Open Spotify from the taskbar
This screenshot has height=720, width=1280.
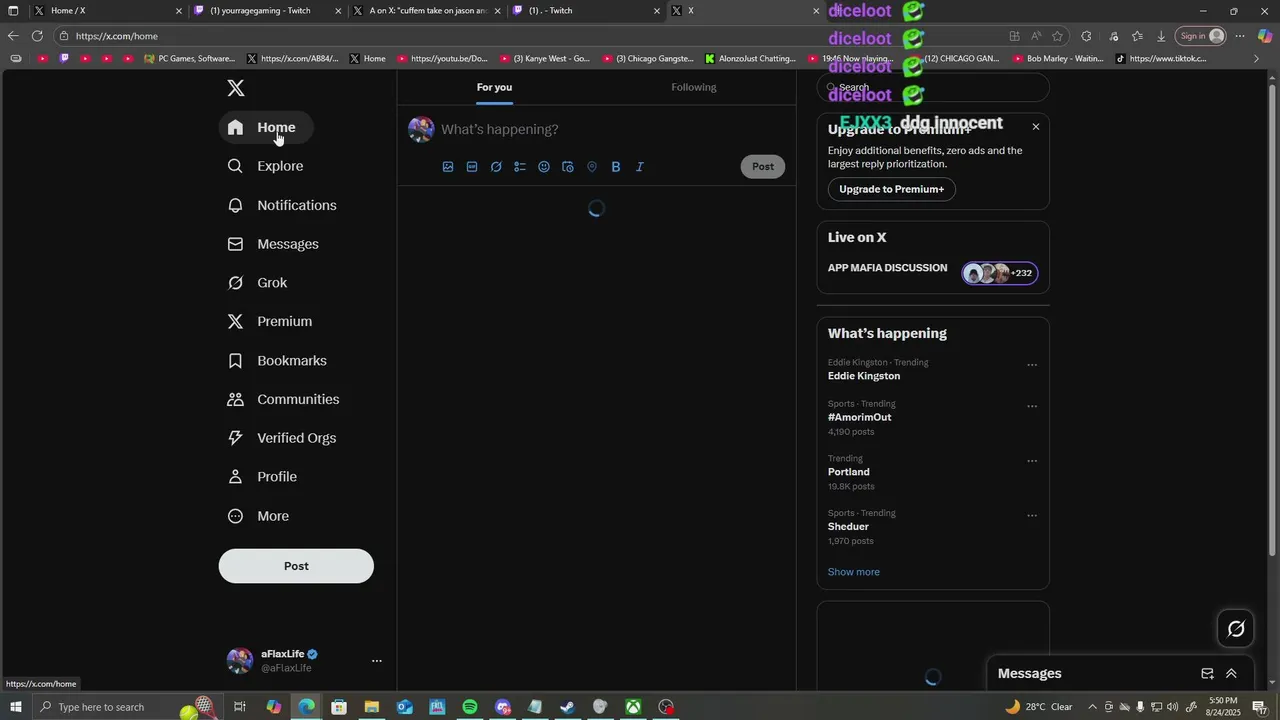tap(470, 707)
